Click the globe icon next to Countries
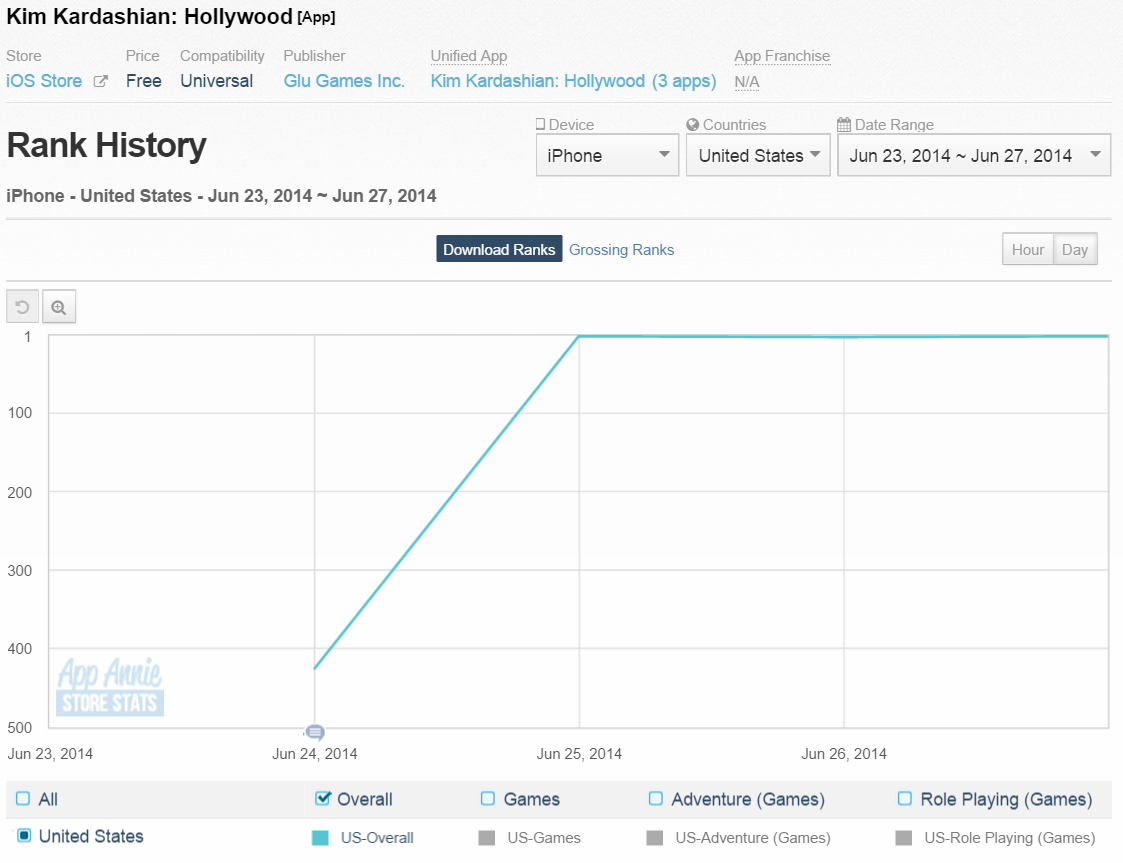The image size is (1123, 863). [x=693, y=125]
